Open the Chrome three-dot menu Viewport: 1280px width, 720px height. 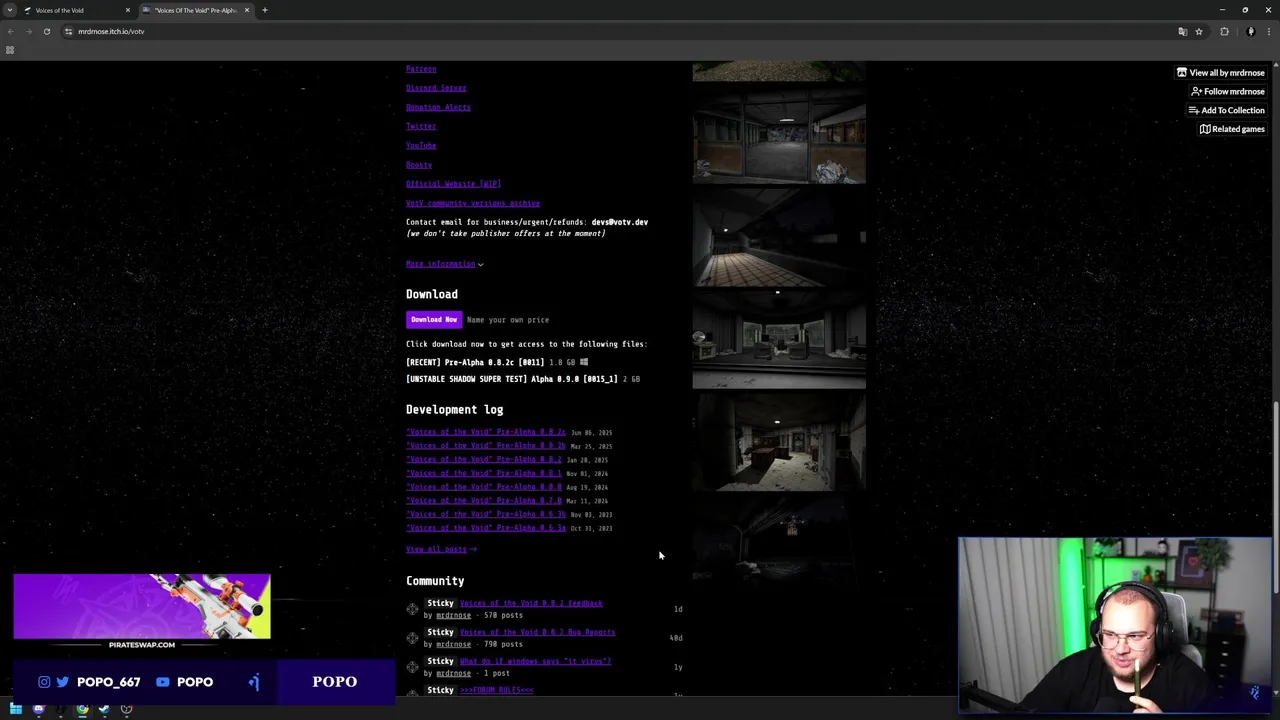1268,31
